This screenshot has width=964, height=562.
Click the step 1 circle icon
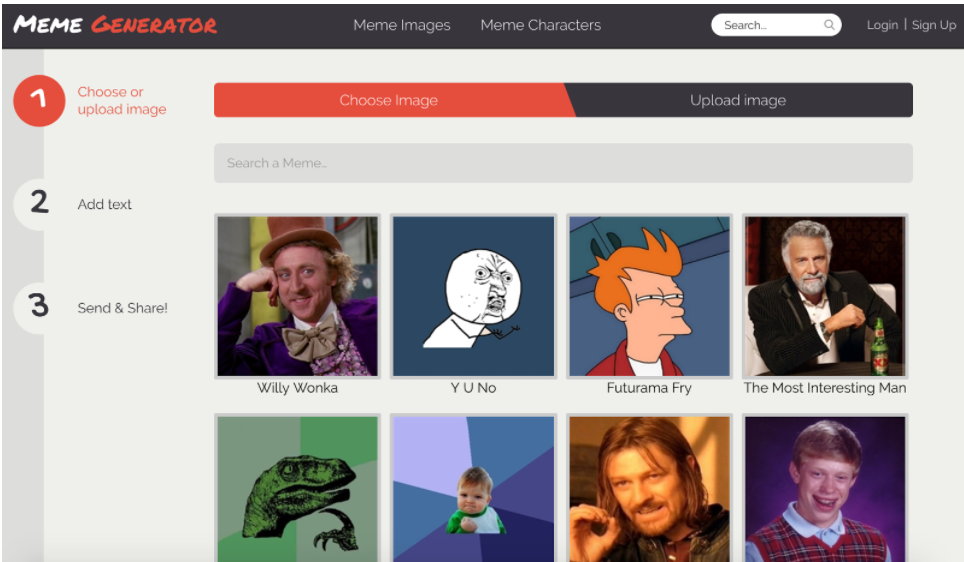click(x=39, y=100)
